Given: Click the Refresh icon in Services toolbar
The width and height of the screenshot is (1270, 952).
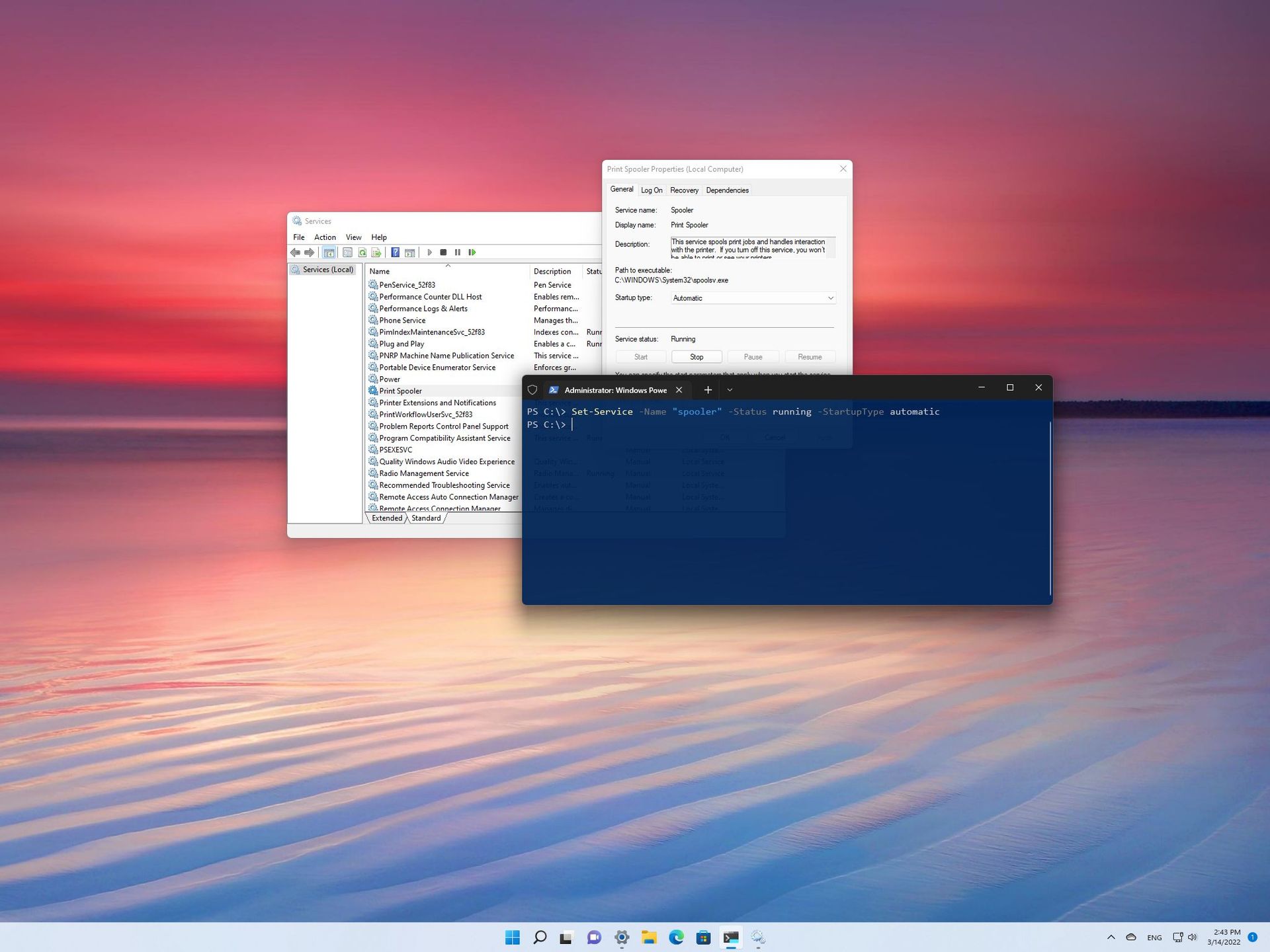Looking at the screenshot, I should [x=361, y=252].
